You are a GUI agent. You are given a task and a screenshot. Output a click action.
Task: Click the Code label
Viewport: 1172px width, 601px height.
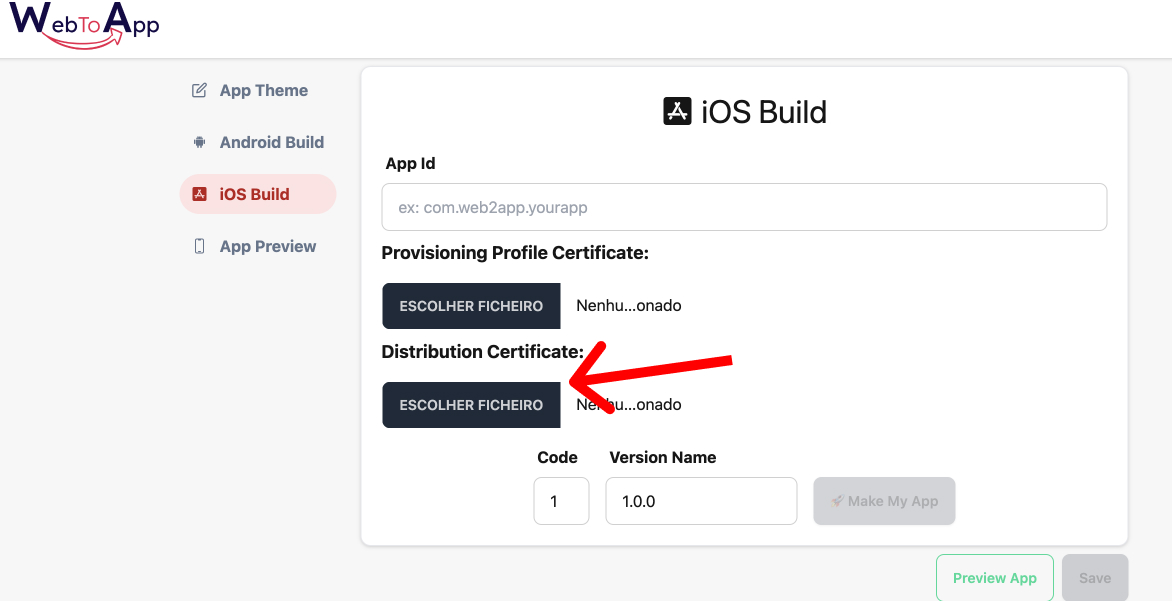(x=558, y=457)
